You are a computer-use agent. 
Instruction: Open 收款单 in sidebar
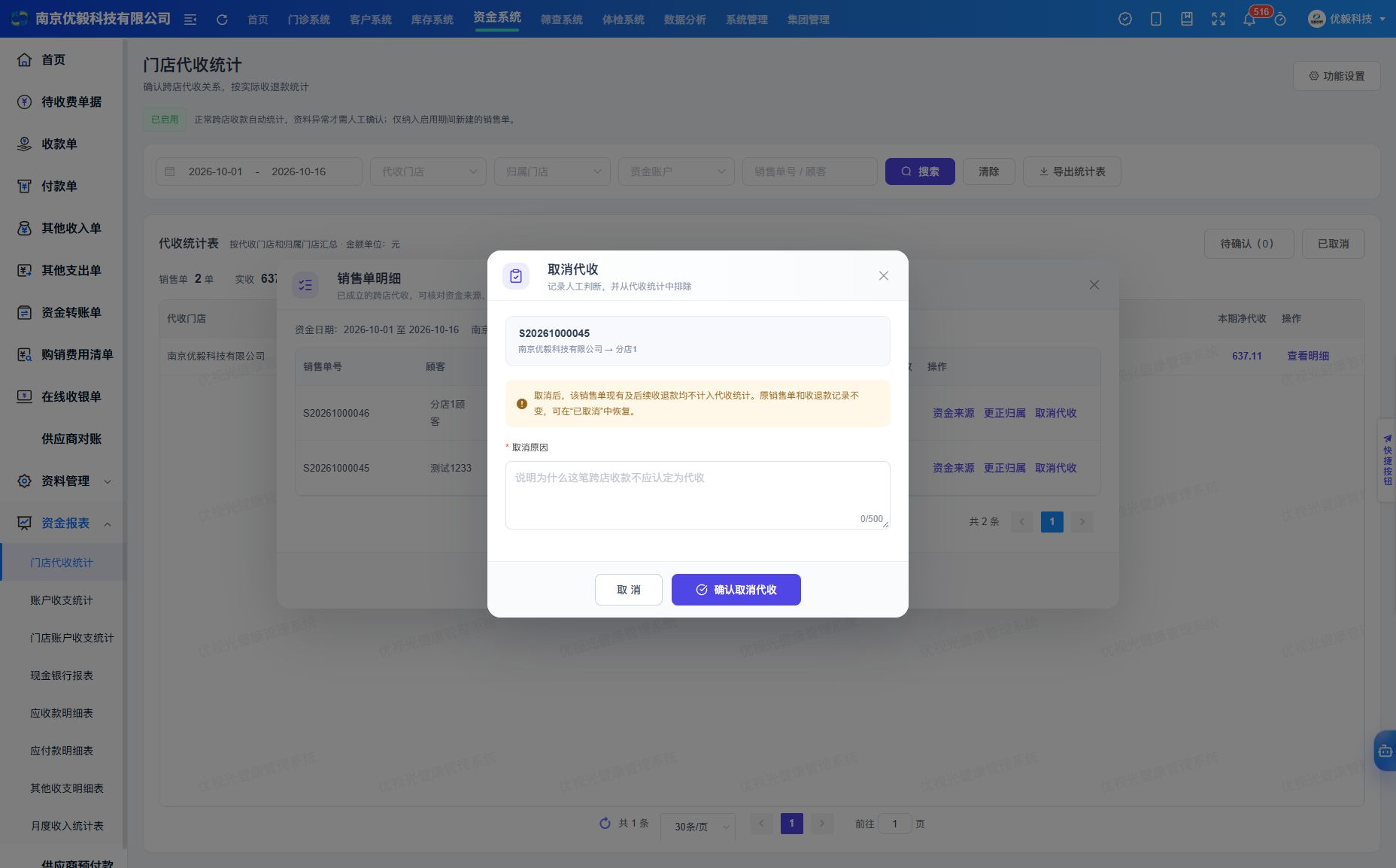(x=62, y=144)
